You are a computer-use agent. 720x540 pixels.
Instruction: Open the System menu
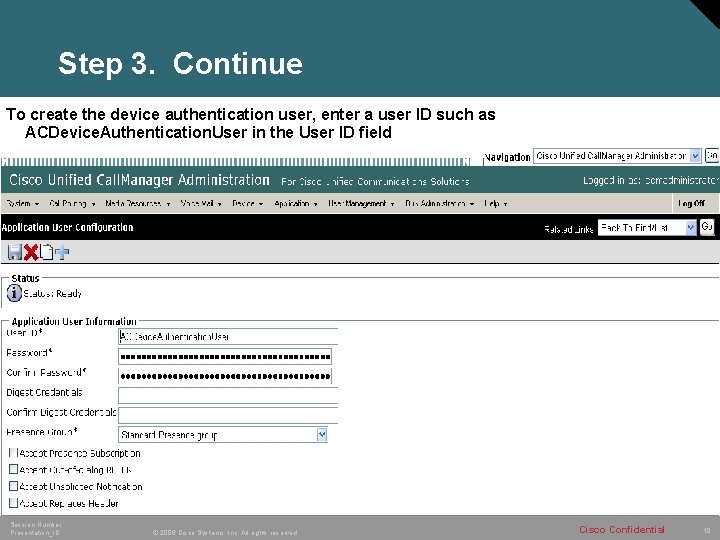(22, 203)
